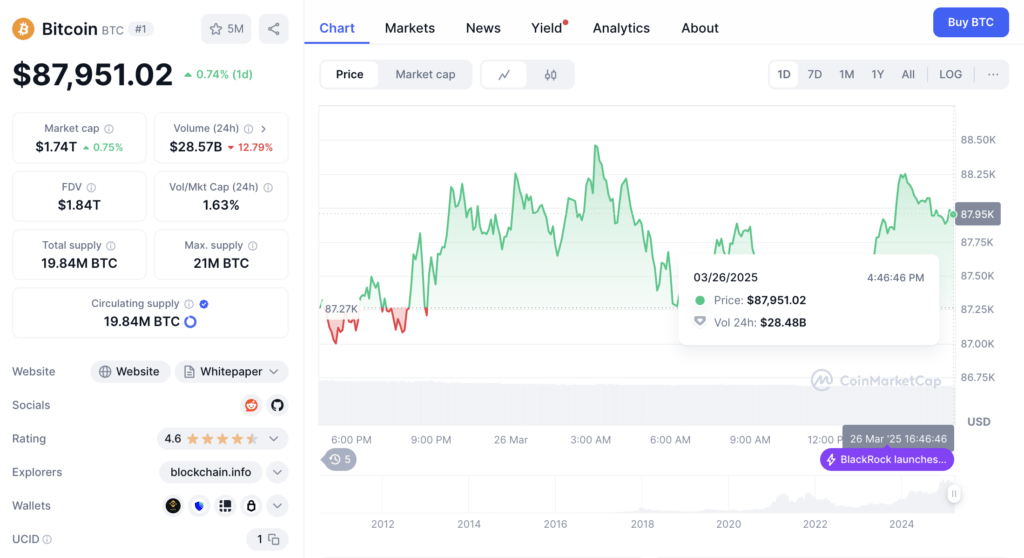Set chart range to 1M

point(846,74)
